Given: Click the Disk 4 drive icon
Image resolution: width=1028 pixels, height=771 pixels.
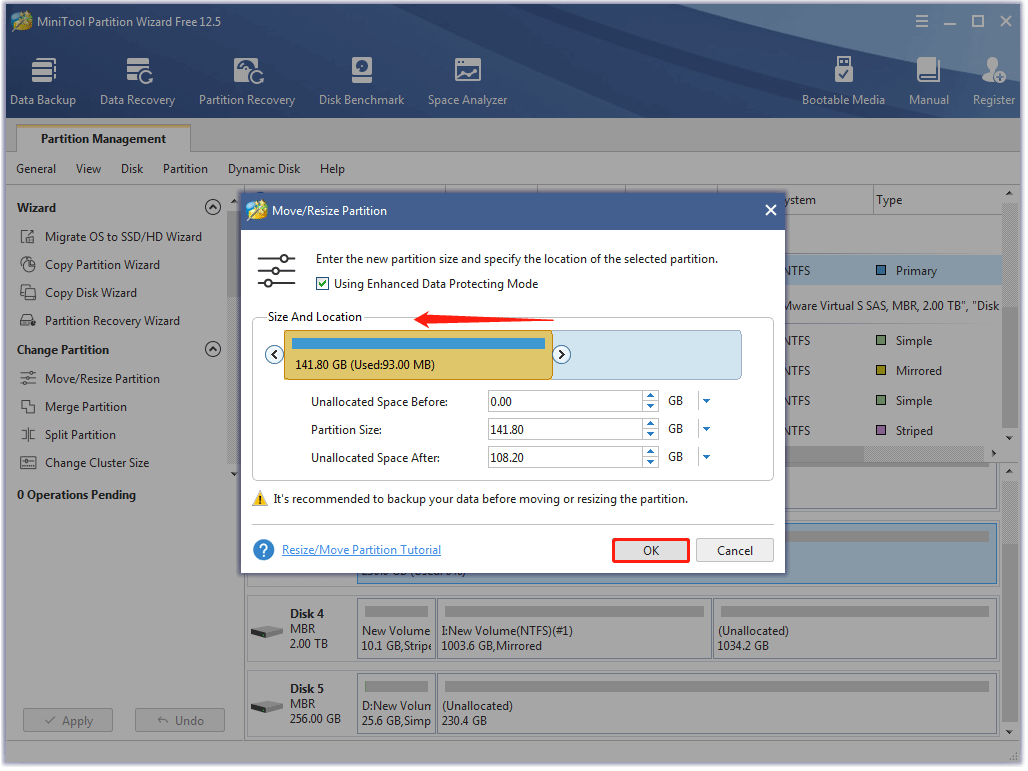Looking at the screenshot, I should (x=267, y=632).
